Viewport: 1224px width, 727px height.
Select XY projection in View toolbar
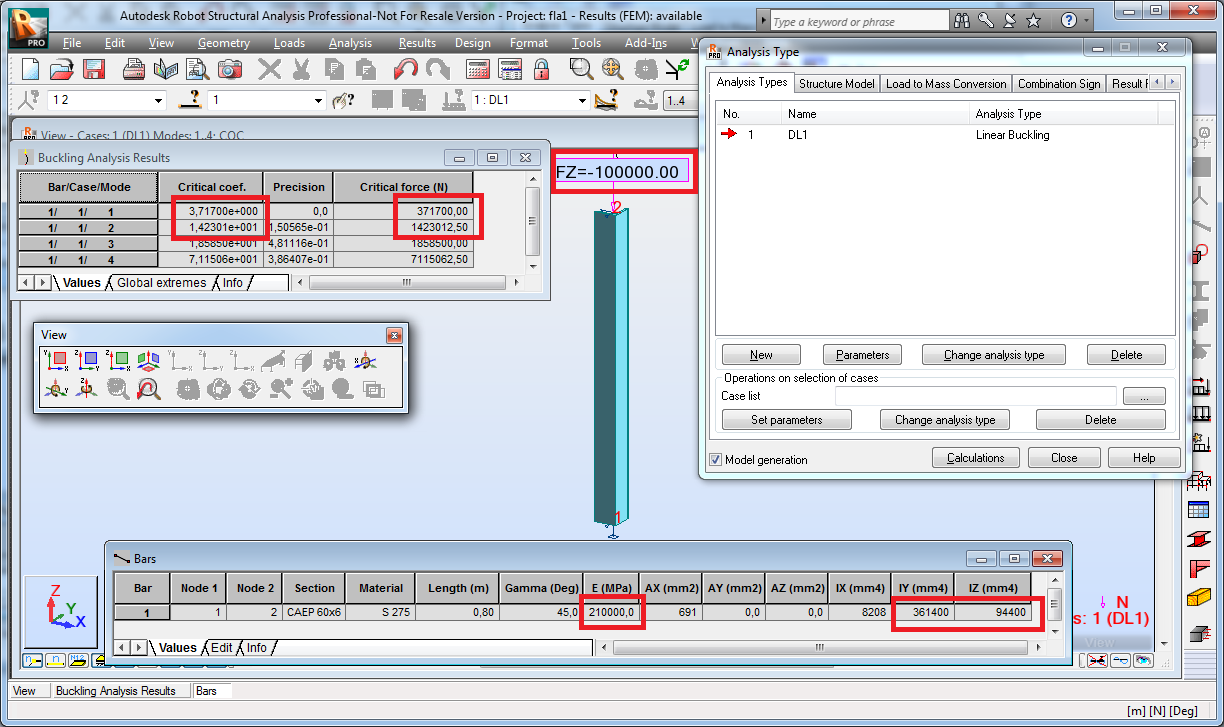pyautogui.click(x=55, y=360)
